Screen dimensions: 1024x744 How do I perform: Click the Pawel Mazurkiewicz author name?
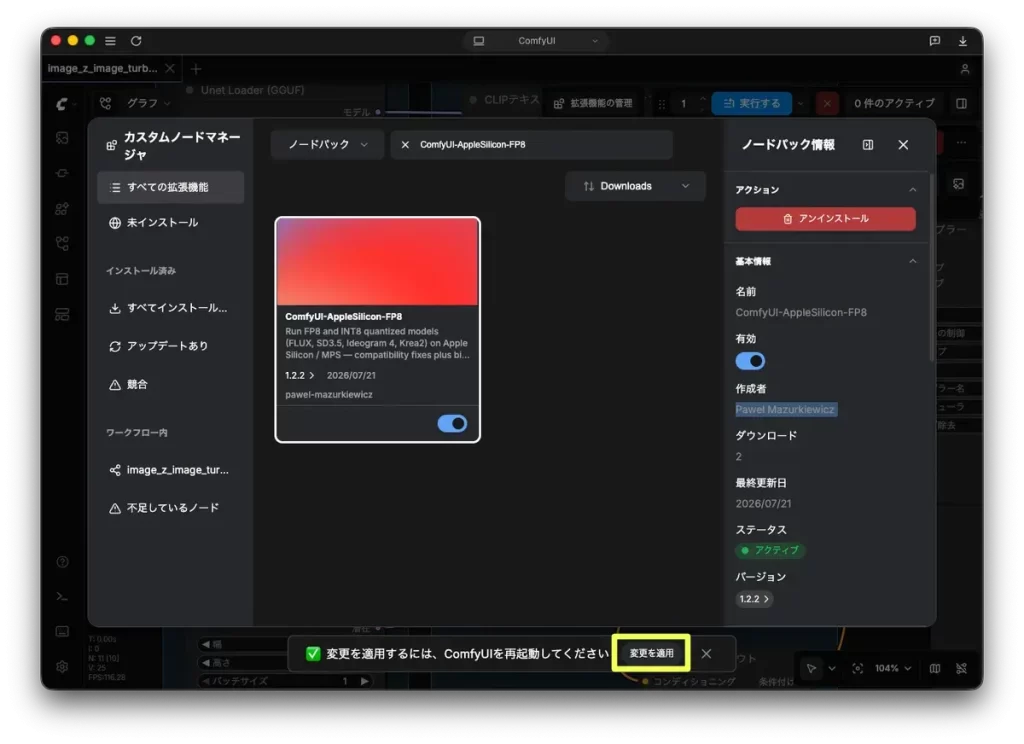click(x=785, y=410)
